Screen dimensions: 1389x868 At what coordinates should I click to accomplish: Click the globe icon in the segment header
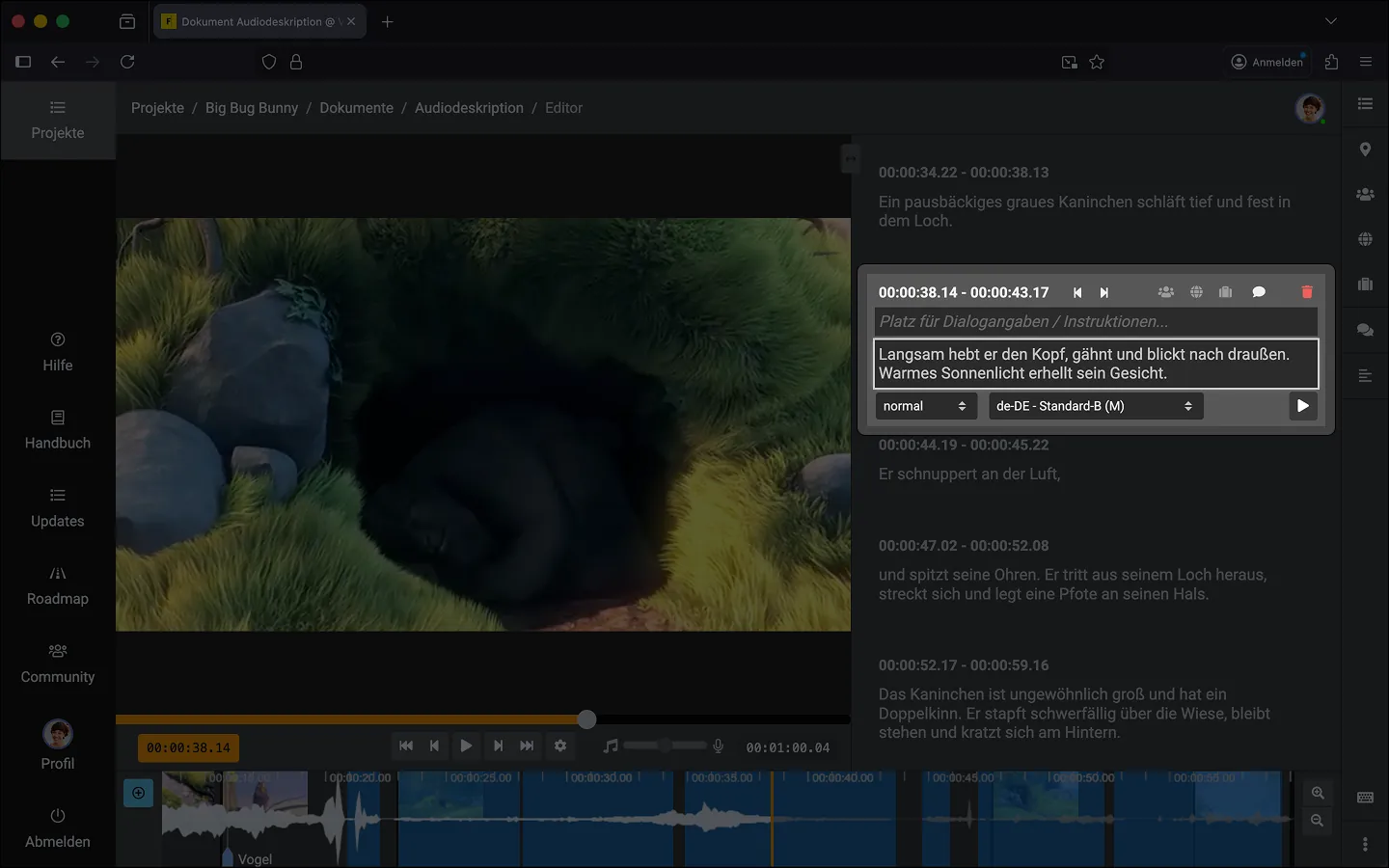click(1196, 292)
